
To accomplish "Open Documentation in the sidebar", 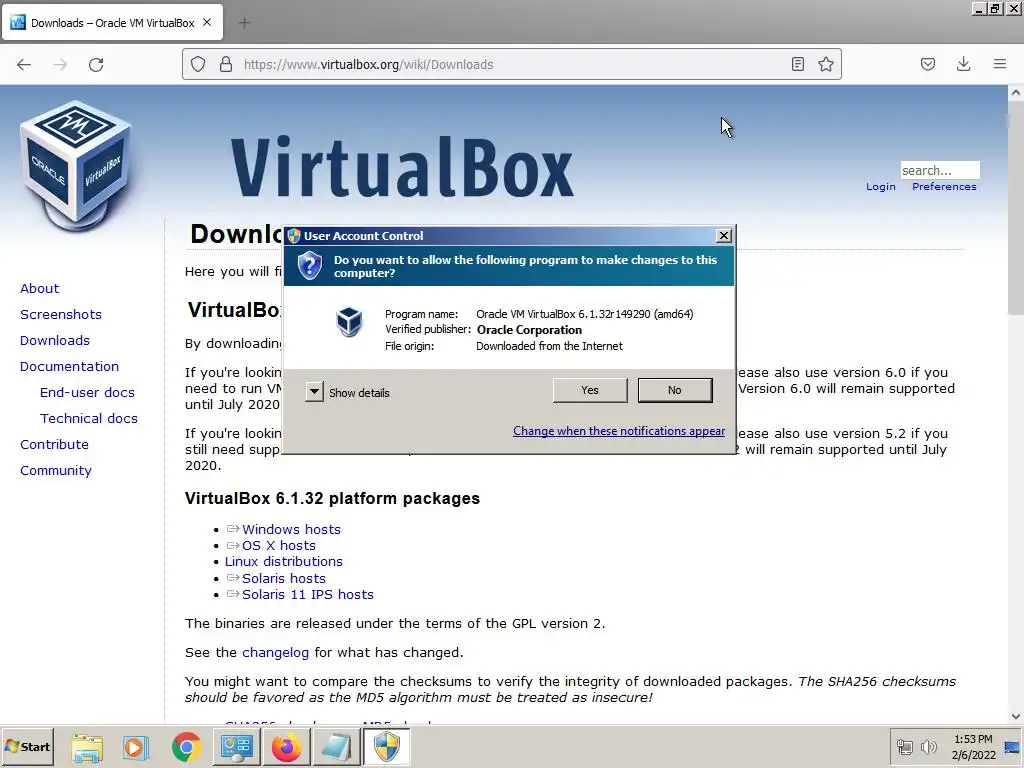I will (69, 366).
